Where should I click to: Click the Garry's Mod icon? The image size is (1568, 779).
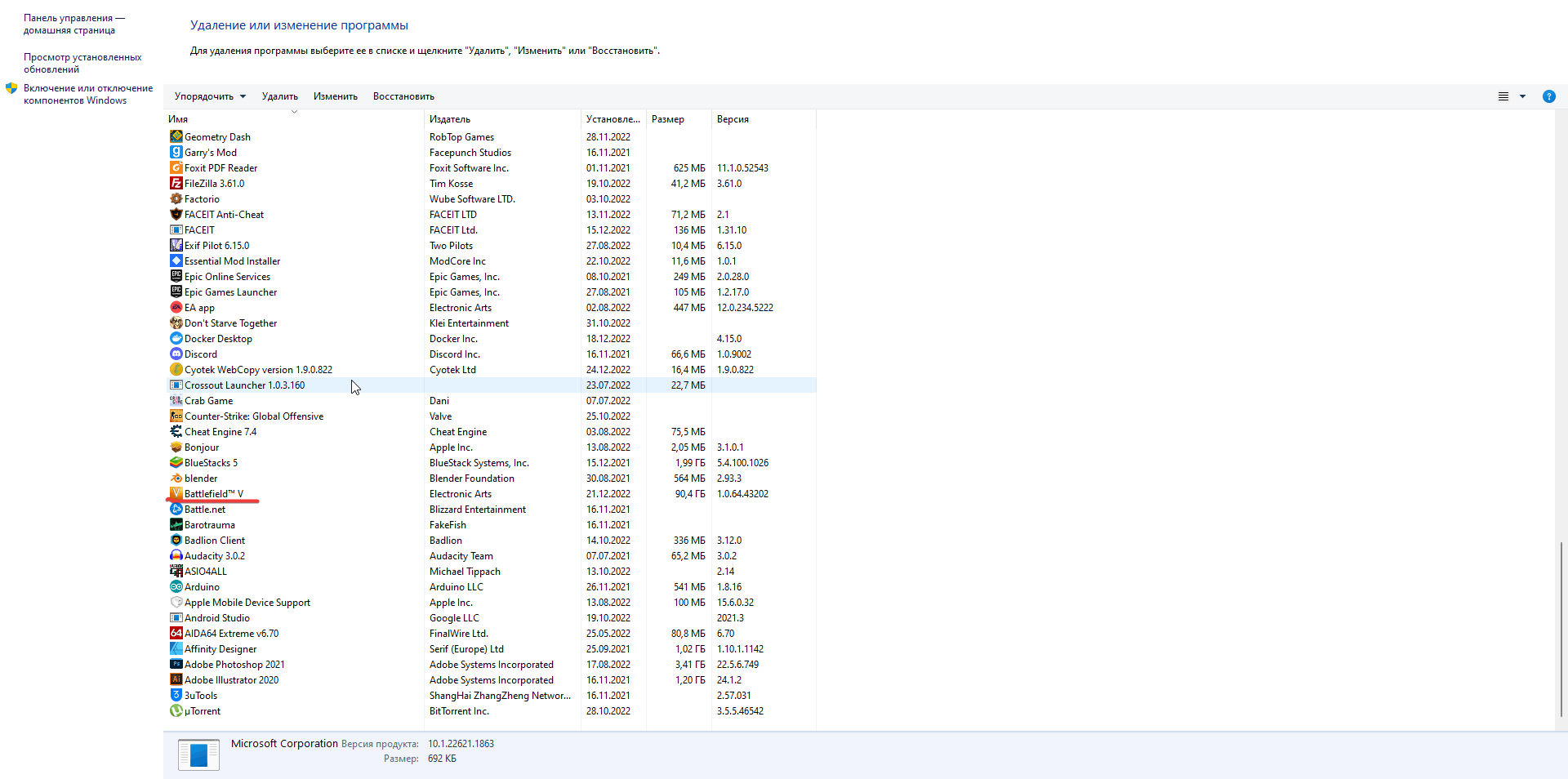pyautogui.click(x=176, y=152)
